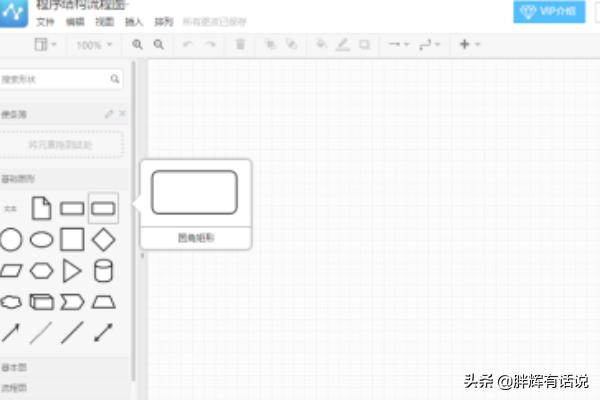Viewport: 600px width, 400px height.
Task: Click the redo arrow
Action: click(x=210, y=44)
